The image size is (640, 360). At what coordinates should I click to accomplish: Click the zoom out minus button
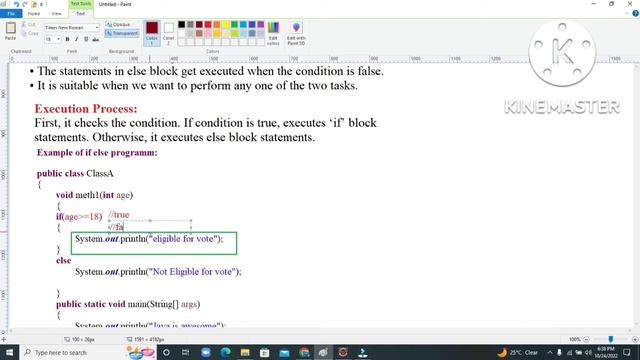coord(587,339)
